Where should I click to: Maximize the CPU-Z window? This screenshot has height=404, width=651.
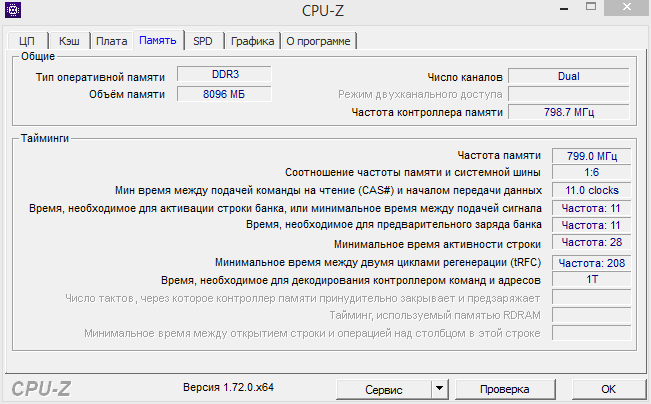click(591, 7)
